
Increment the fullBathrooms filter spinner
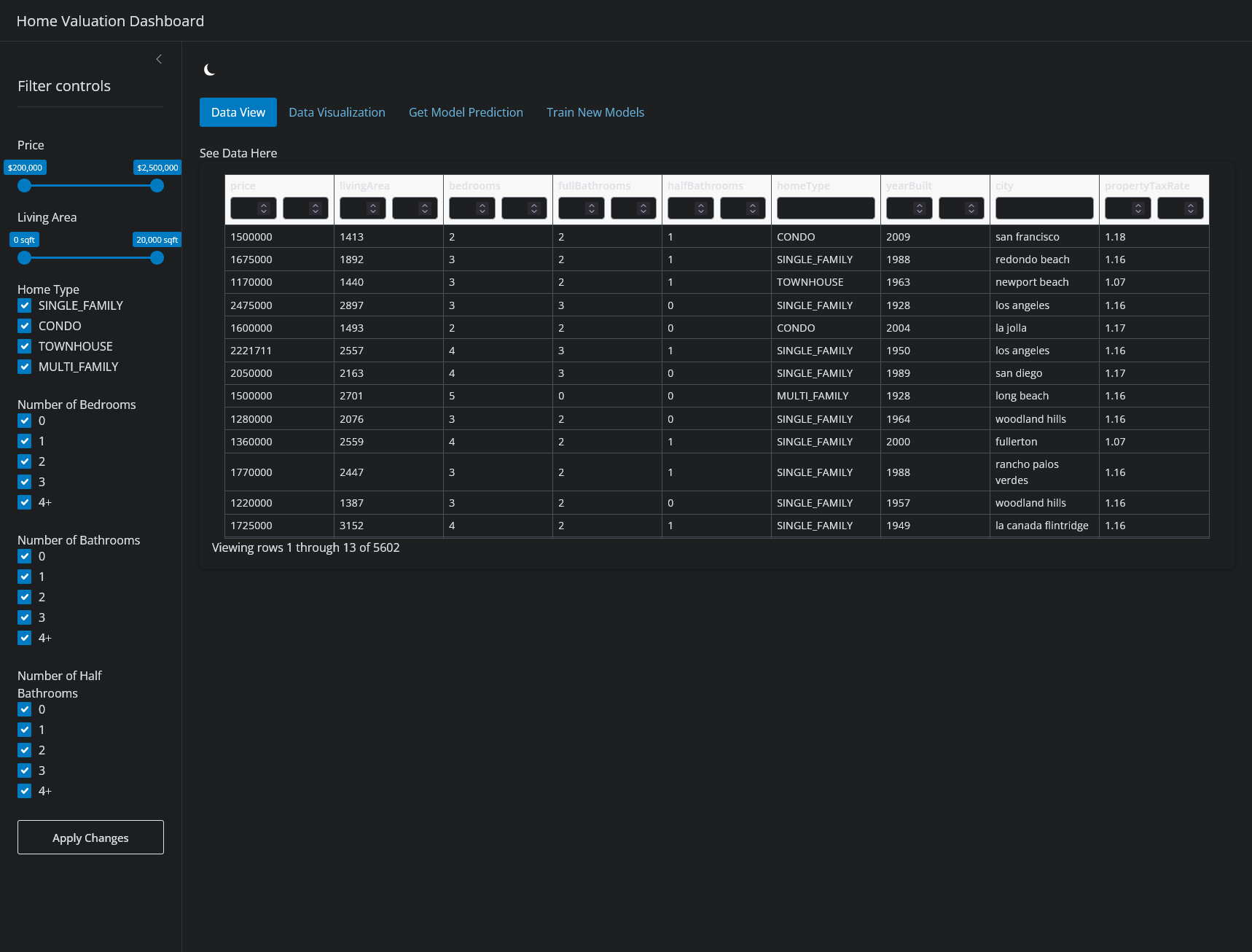pos(591,204)
